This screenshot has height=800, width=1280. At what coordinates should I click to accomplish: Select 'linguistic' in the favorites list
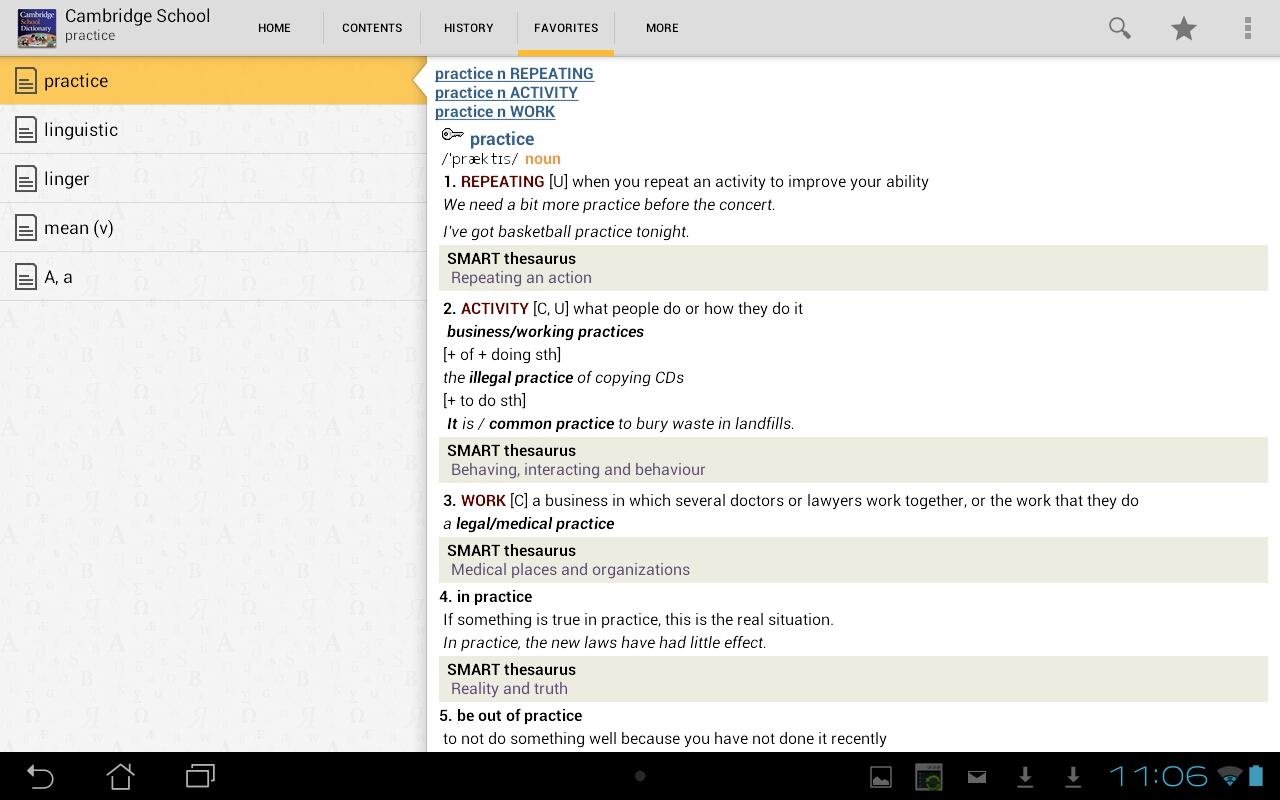pyautogui.click(x=213, y=130)
